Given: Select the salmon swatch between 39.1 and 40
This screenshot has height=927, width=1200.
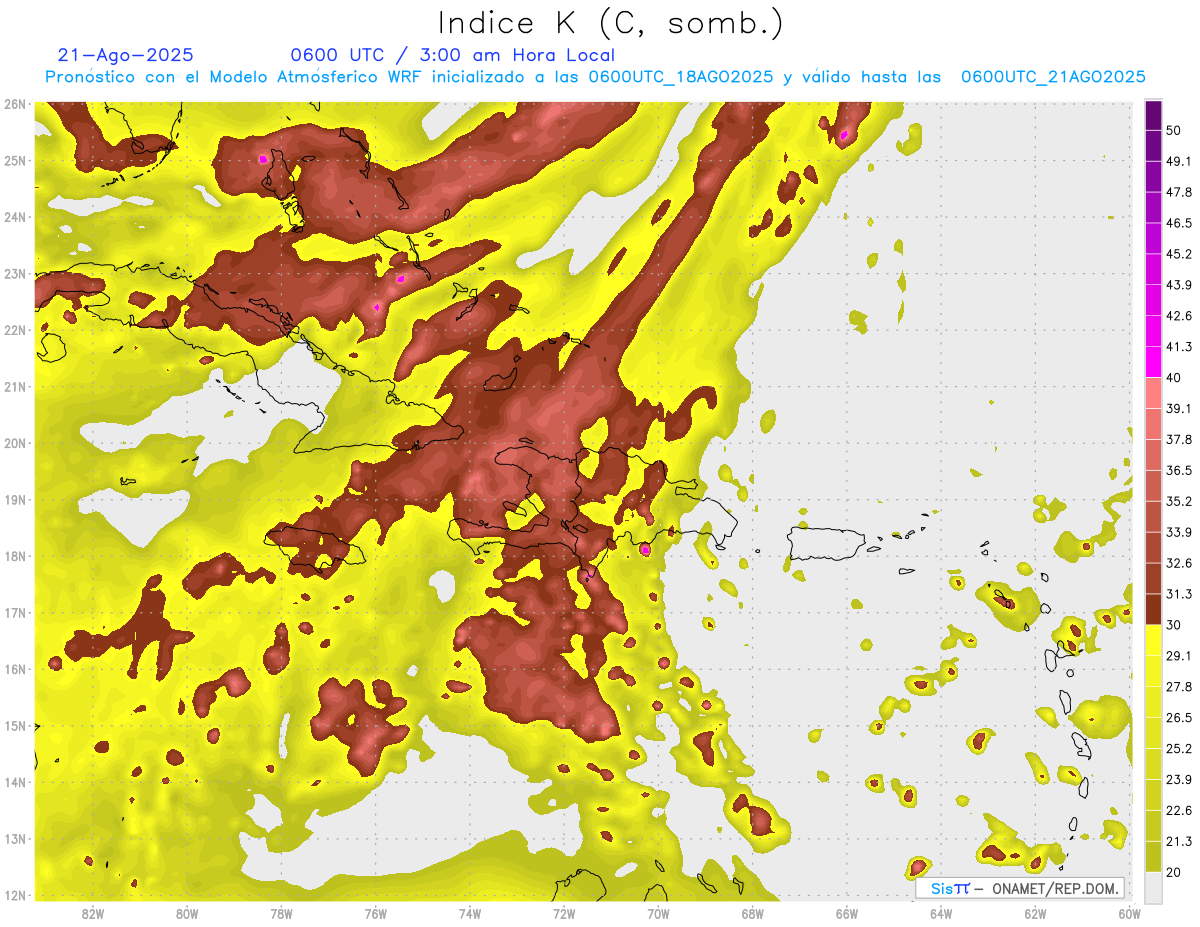Looking at the screenshot, I should tap(1153, 393).
